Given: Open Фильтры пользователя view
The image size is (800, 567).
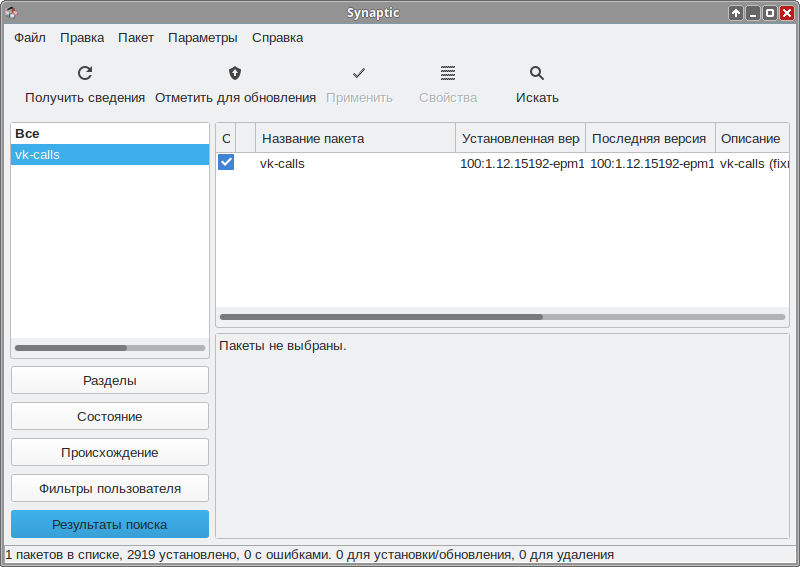Looking at the screenshot, I should click(110, 488).
